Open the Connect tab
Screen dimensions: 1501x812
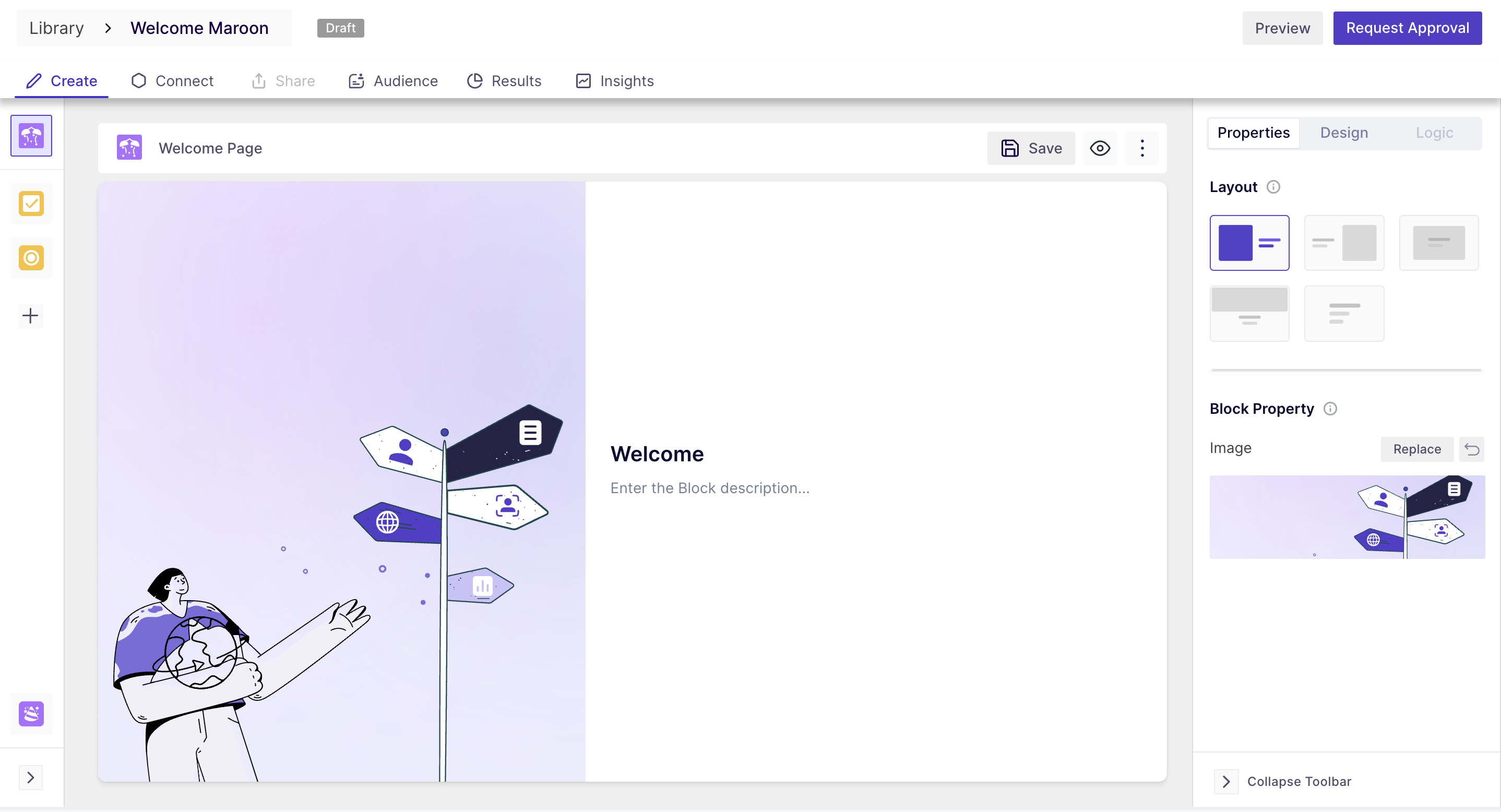pos(172,81)
